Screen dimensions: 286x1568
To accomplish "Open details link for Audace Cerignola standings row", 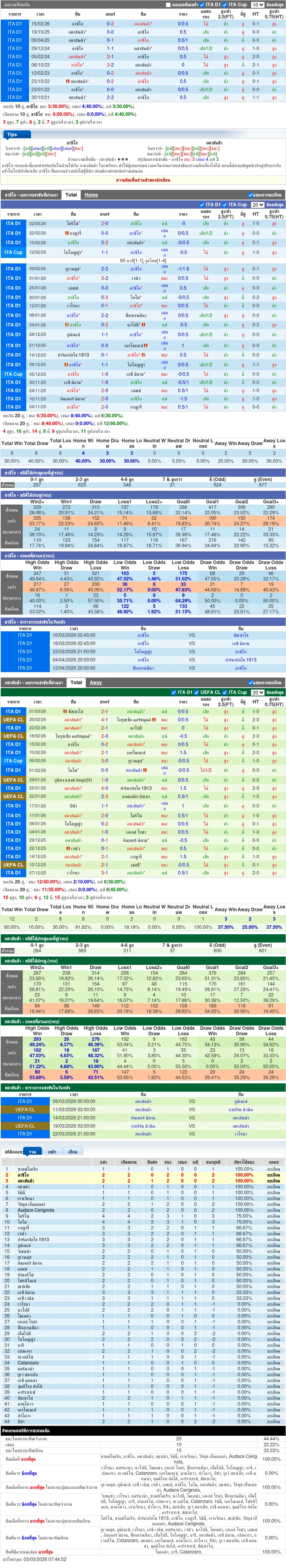I will [273, 1210].
